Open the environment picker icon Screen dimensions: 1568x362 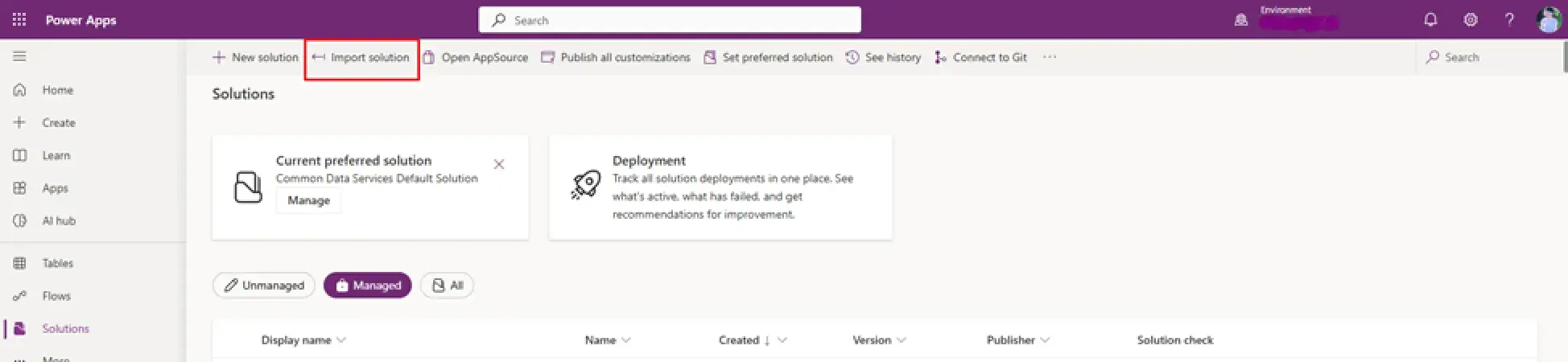click(x=1240, y=20)
